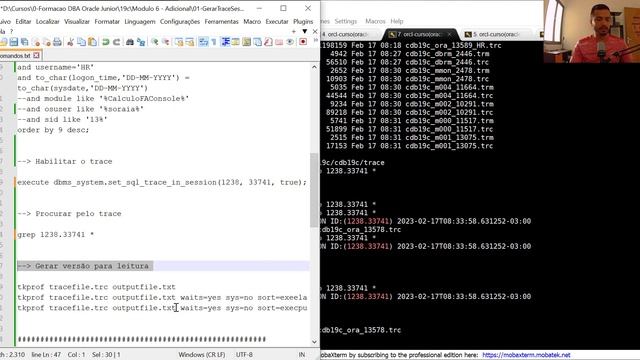This screenshot has height=360, width=640.
Task: Open the Localizar menu
Action: click(x=47, y=22)
